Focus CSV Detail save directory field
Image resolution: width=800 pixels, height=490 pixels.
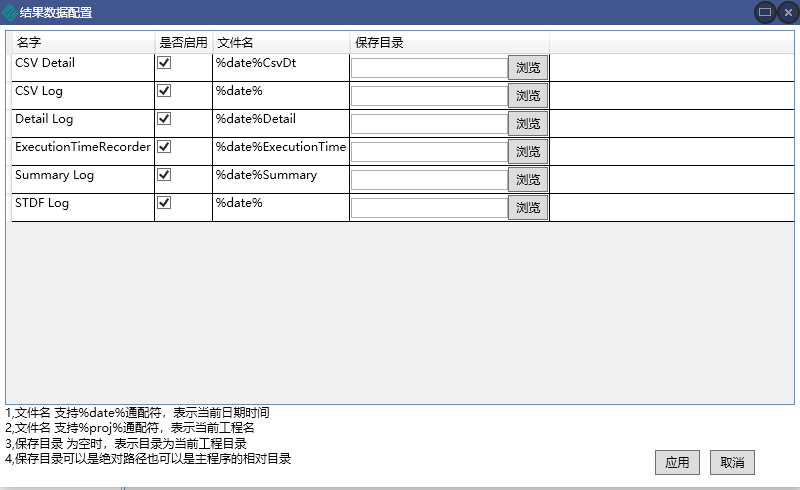click(x=430, y=68)
